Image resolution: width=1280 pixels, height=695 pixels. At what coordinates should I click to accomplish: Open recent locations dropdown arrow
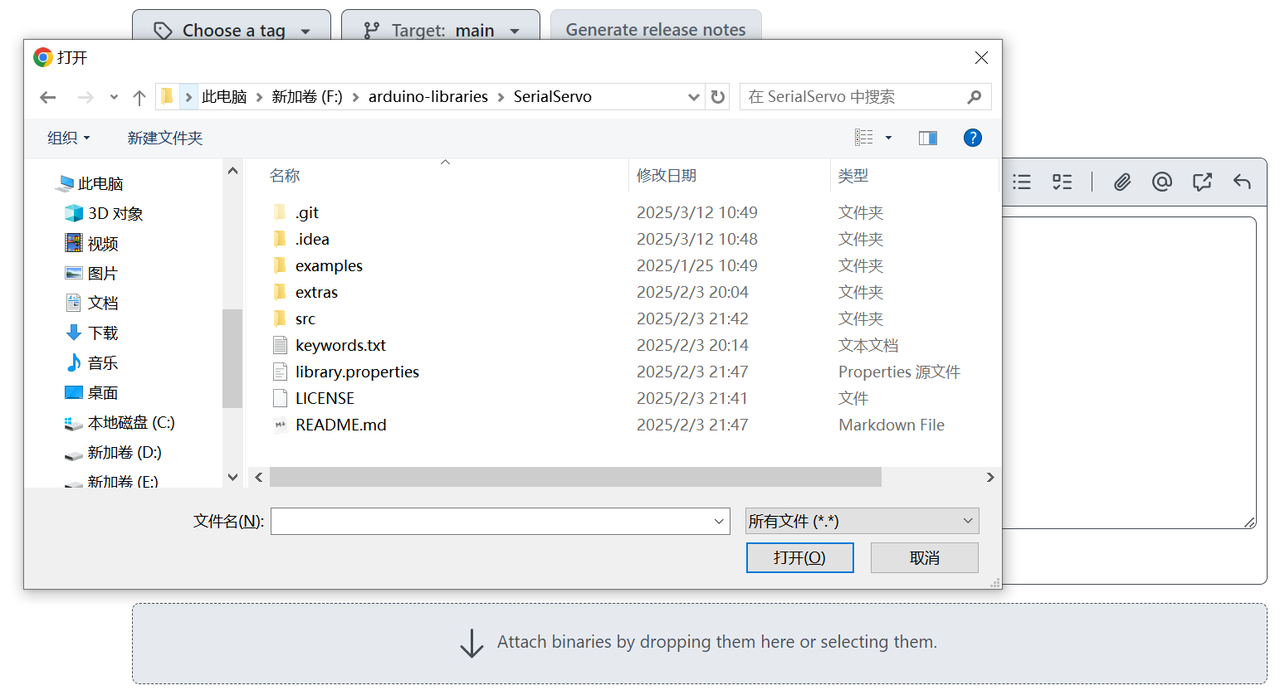(x=114, y=97)
